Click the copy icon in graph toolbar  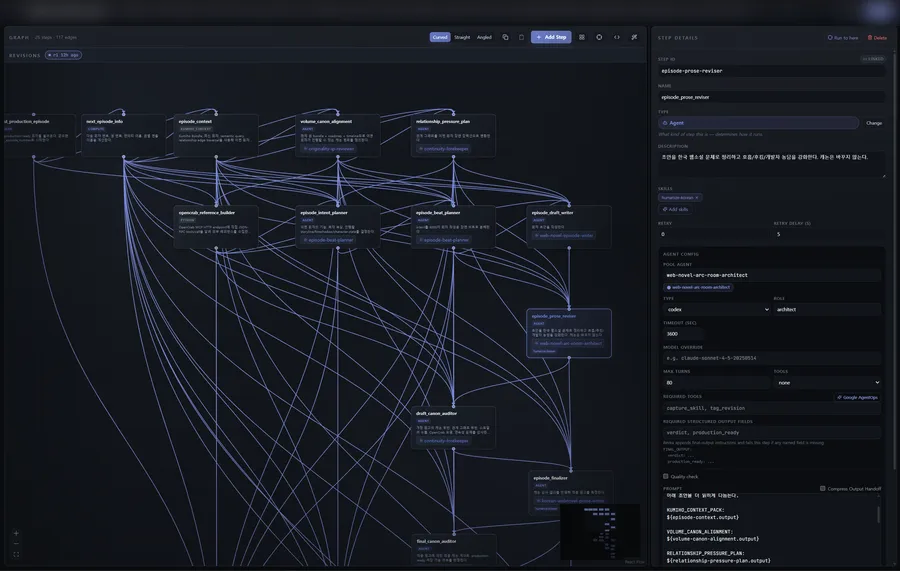click(x=506, y=37)
